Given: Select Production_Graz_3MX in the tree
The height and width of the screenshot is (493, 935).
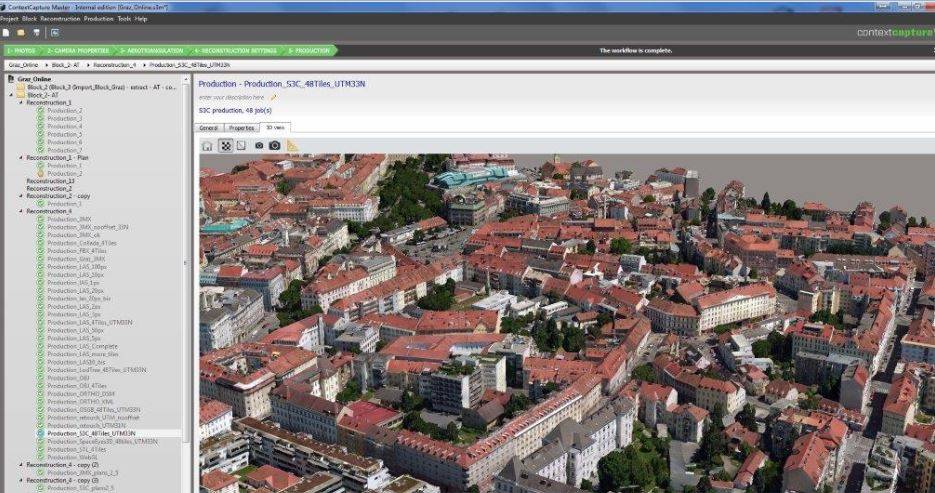Looking at the screenshot, I should point(76,259).
